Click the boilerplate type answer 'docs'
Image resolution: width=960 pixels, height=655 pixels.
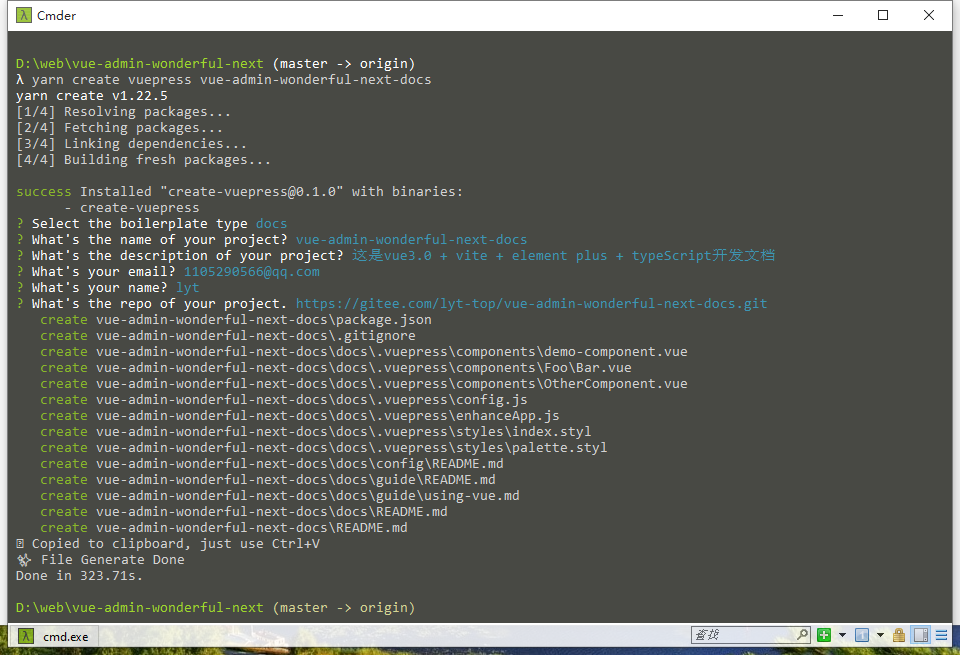tap(271, 224)
